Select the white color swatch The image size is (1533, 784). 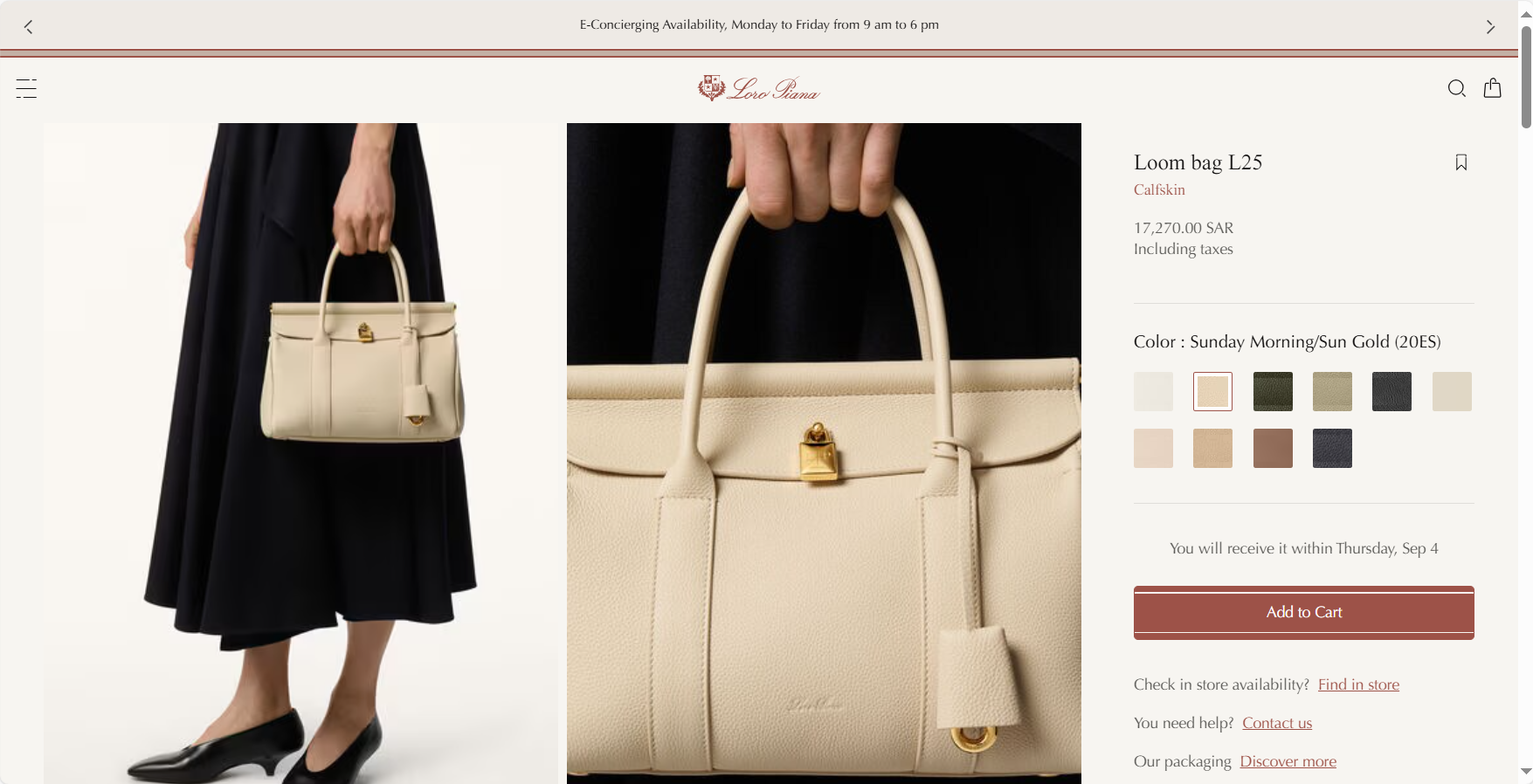1153,391
